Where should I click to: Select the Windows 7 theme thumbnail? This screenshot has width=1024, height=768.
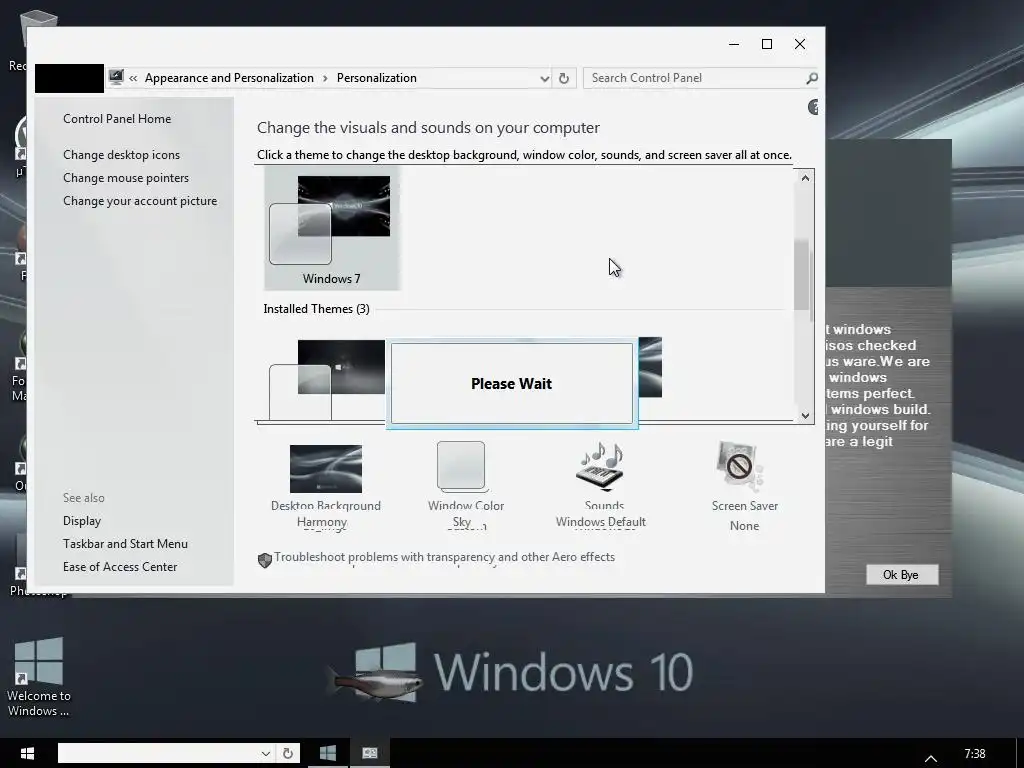tap(332, 228)
